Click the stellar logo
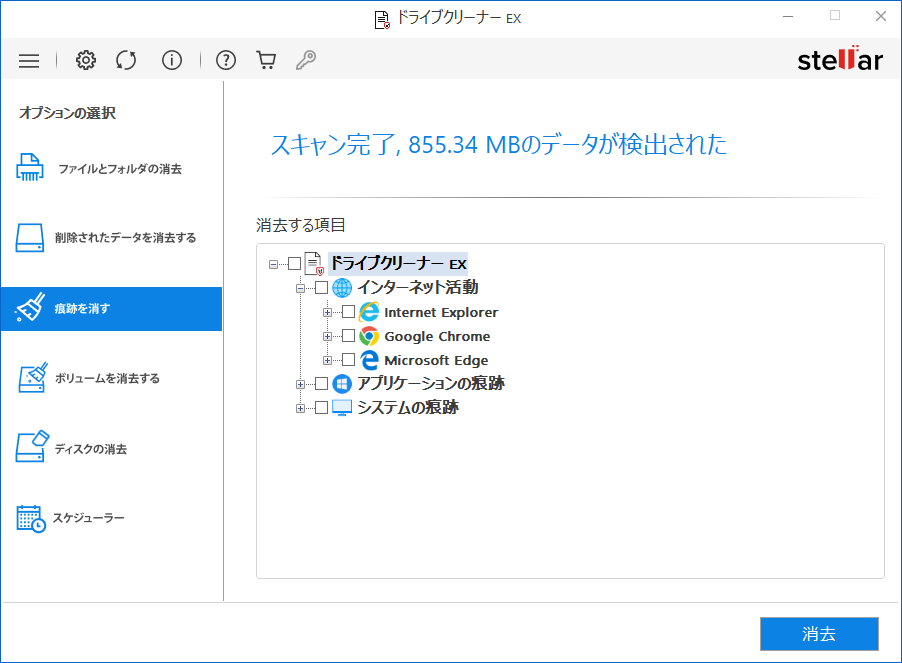Image resolution: width=902 pixels, height=663 pixels. tap(840, 58)
